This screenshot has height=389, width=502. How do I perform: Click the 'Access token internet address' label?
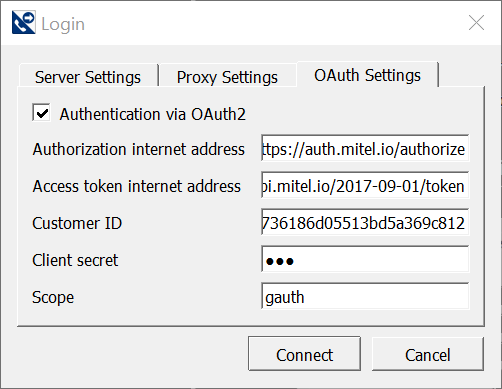tap(137, 186)
